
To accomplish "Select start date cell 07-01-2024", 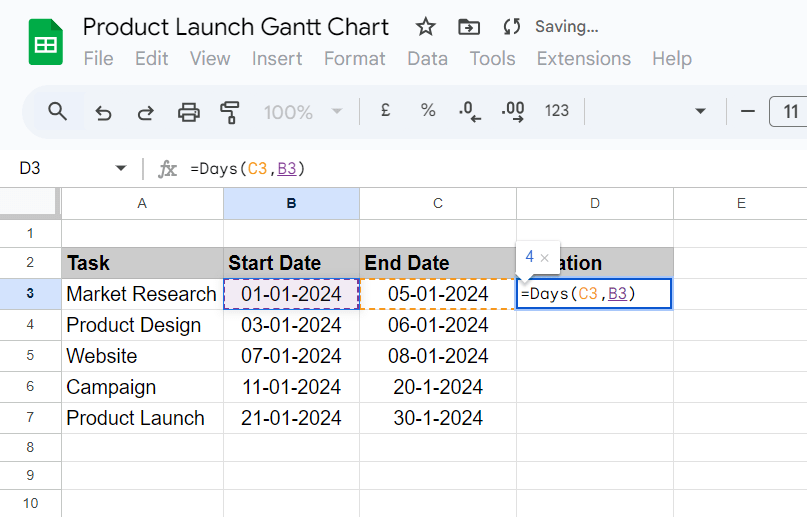I will [291, 355].
